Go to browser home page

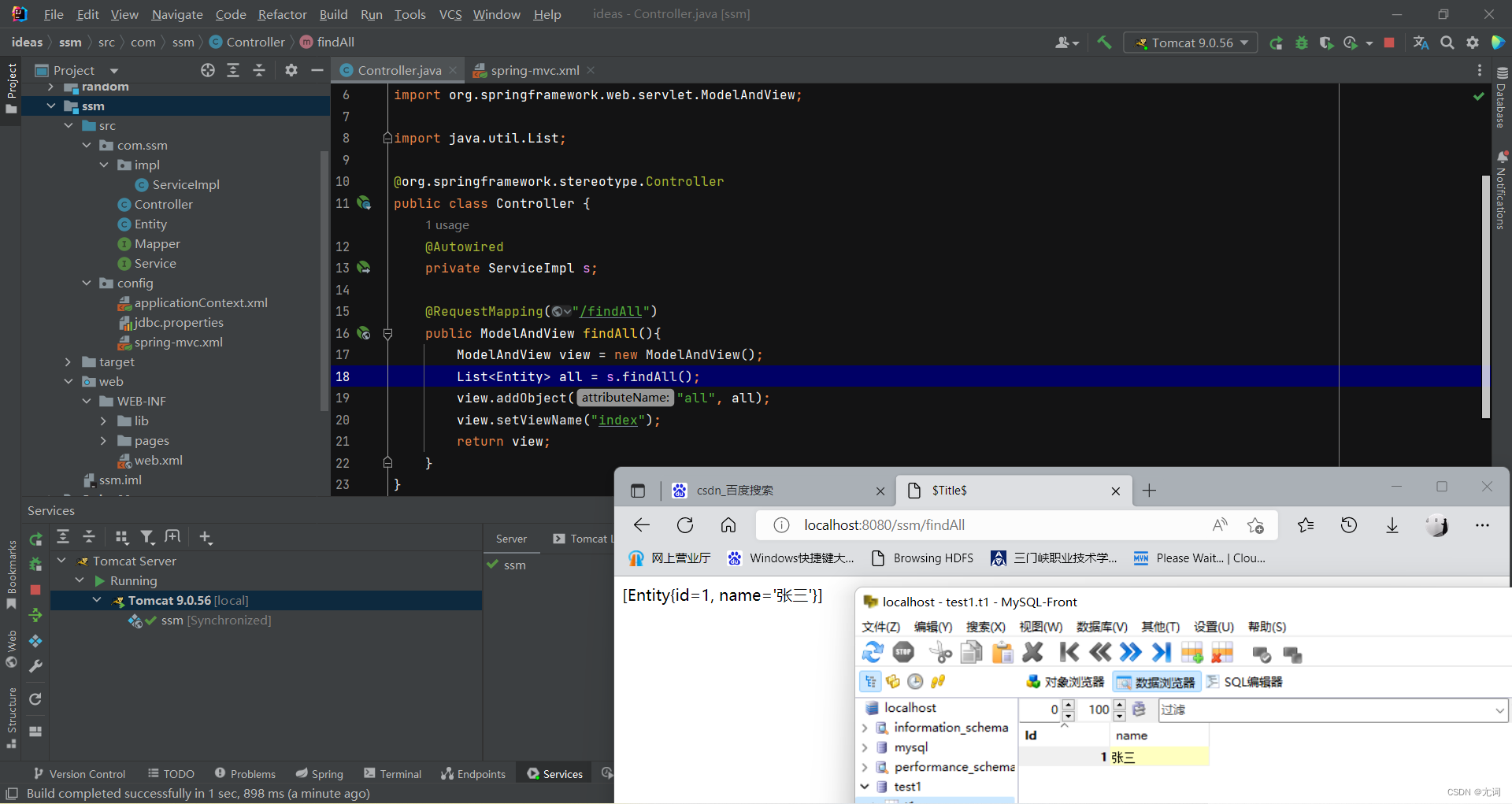tap(728, 525)
